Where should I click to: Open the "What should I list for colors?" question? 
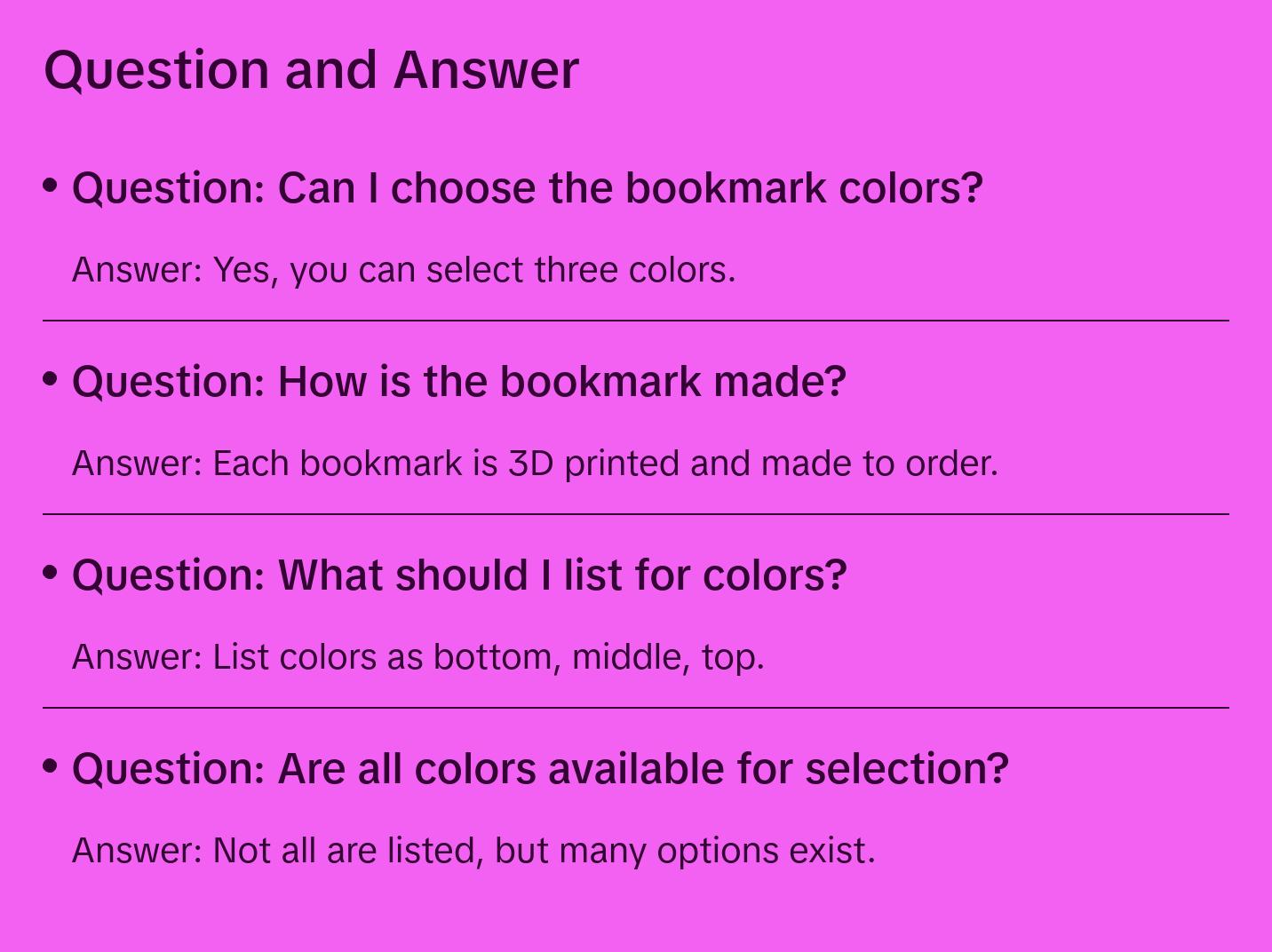(x=459, y=575)
